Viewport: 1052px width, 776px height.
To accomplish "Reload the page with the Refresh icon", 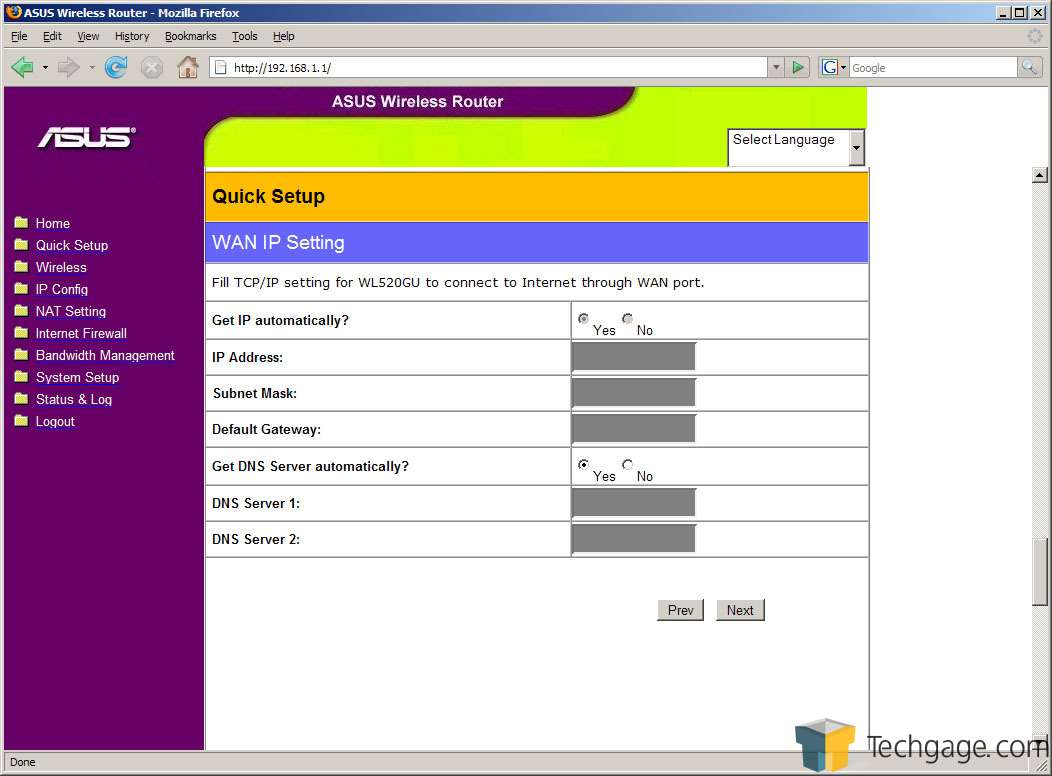I will (x=116, y=67).
